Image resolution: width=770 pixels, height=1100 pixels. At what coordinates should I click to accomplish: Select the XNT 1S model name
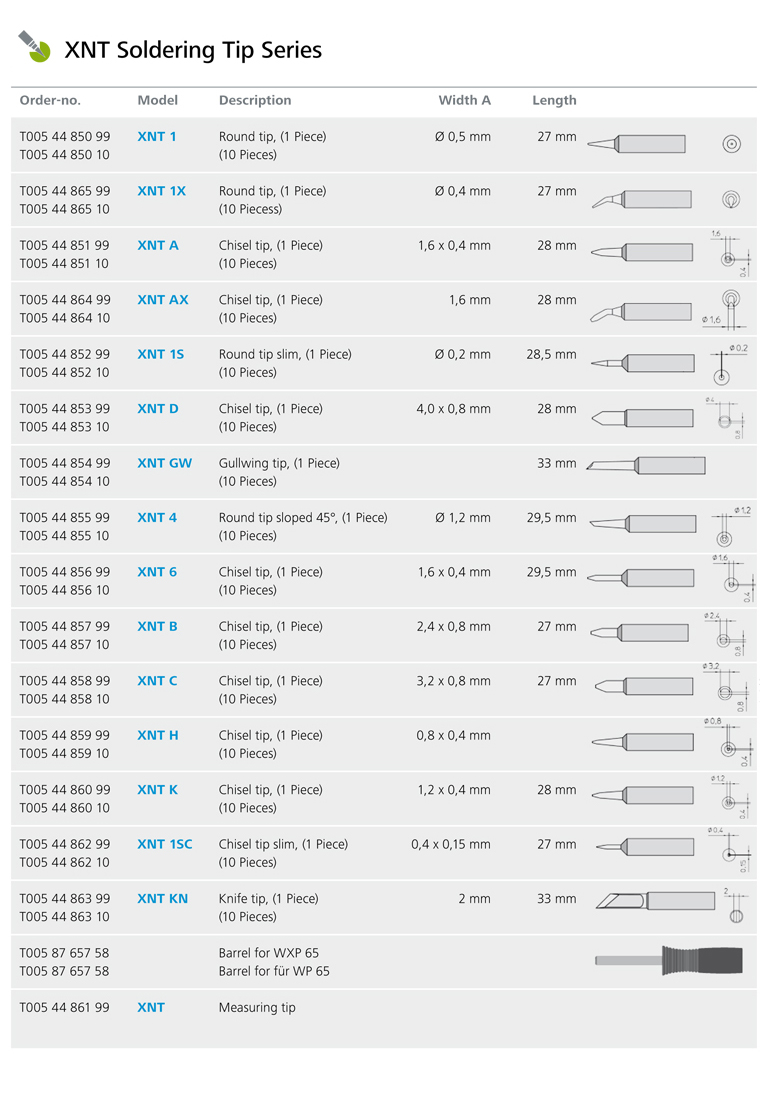point(161,354)
